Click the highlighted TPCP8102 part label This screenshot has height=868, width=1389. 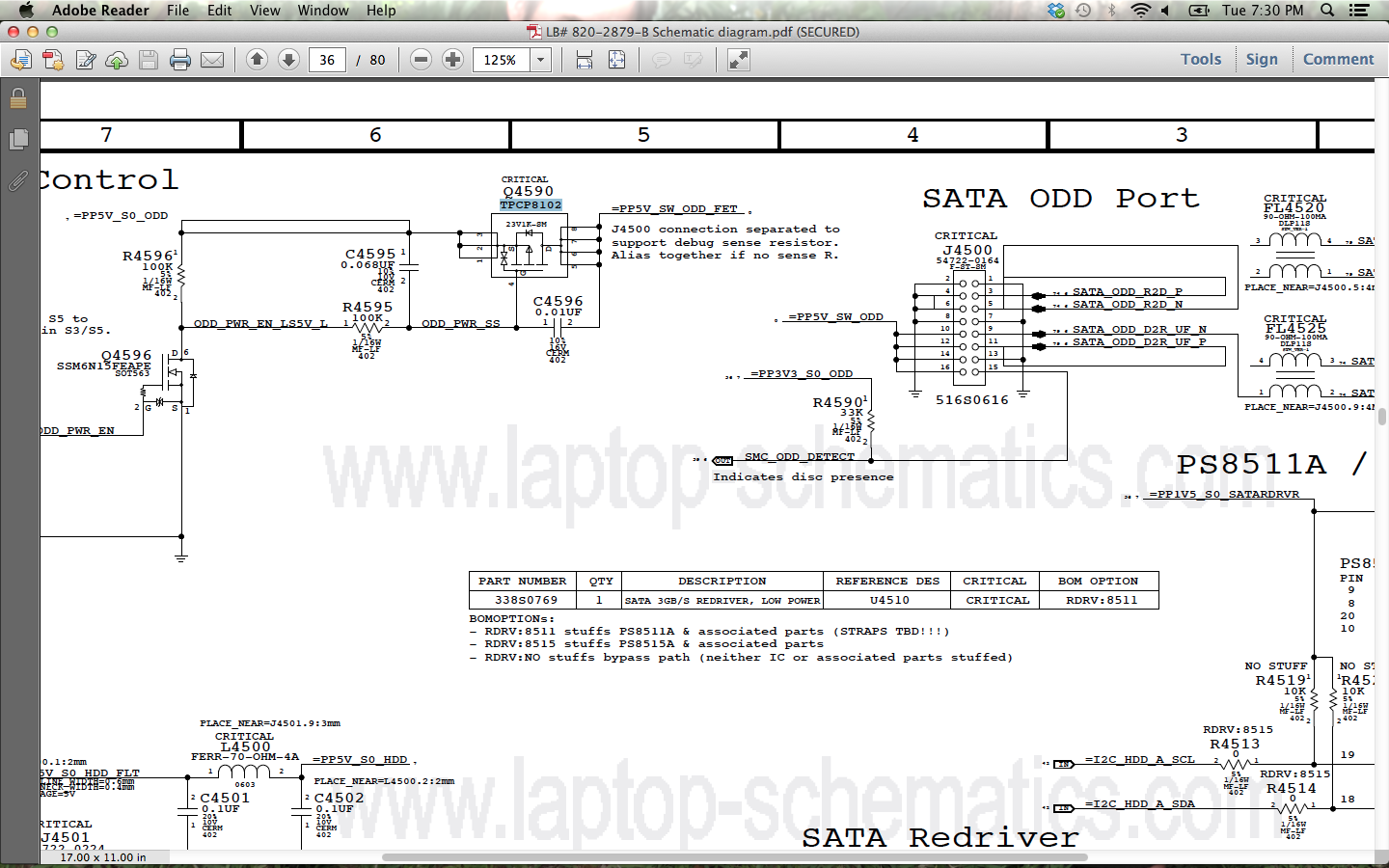[531, 204]
